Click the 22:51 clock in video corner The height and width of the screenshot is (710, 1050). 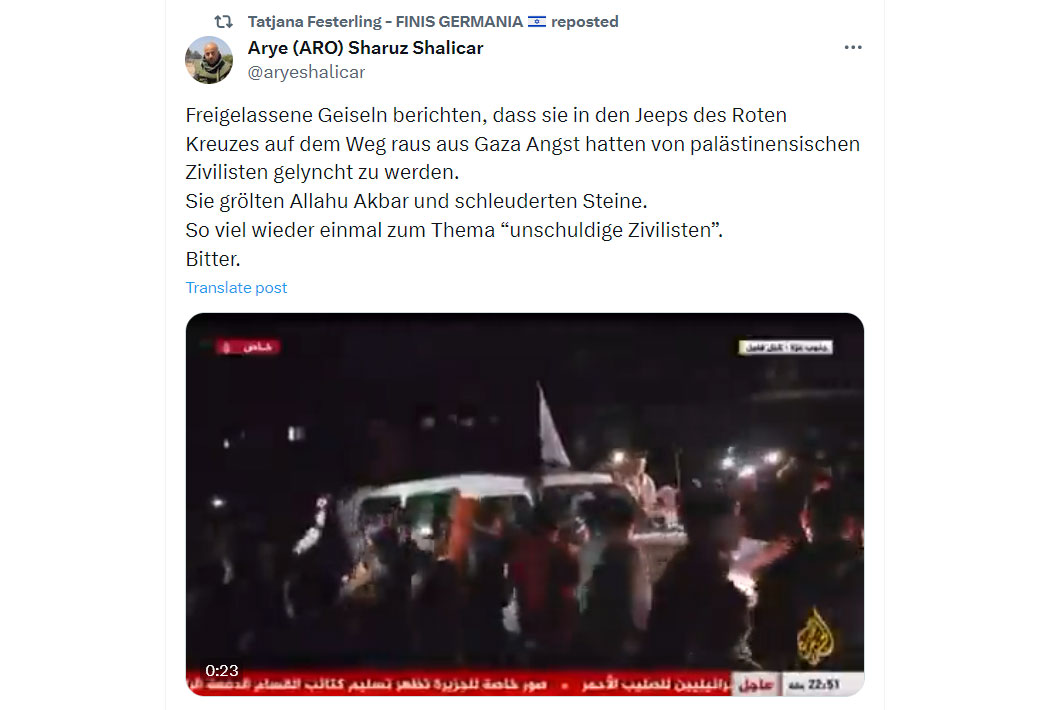814,685
